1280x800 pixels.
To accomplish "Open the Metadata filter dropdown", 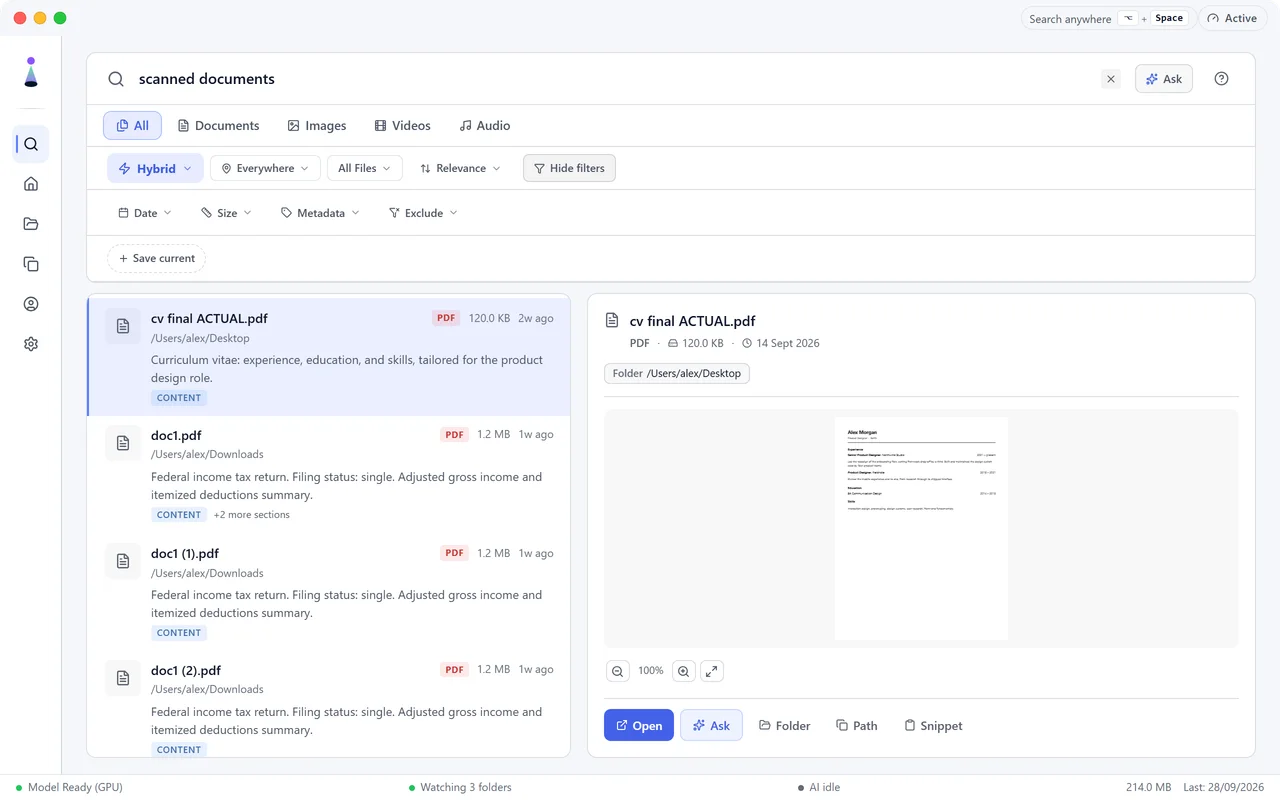I will pyautogui.click(x=320, y=213).
